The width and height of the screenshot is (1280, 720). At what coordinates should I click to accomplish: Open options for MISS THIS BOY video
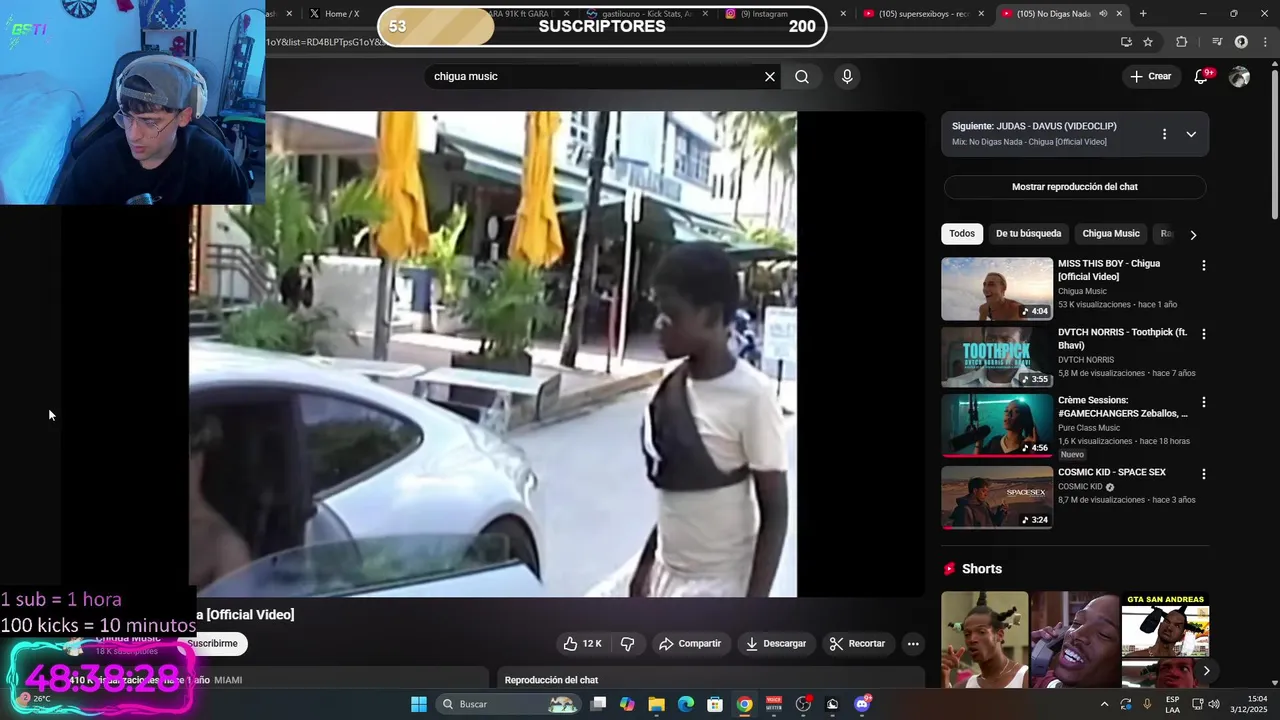click(1204, 266)
